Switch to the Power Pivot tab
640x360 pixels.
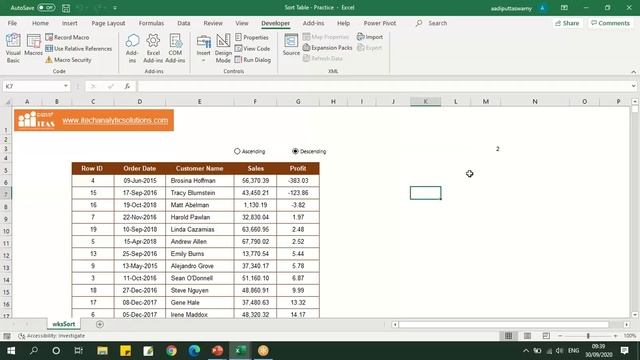tap(380, 23)
